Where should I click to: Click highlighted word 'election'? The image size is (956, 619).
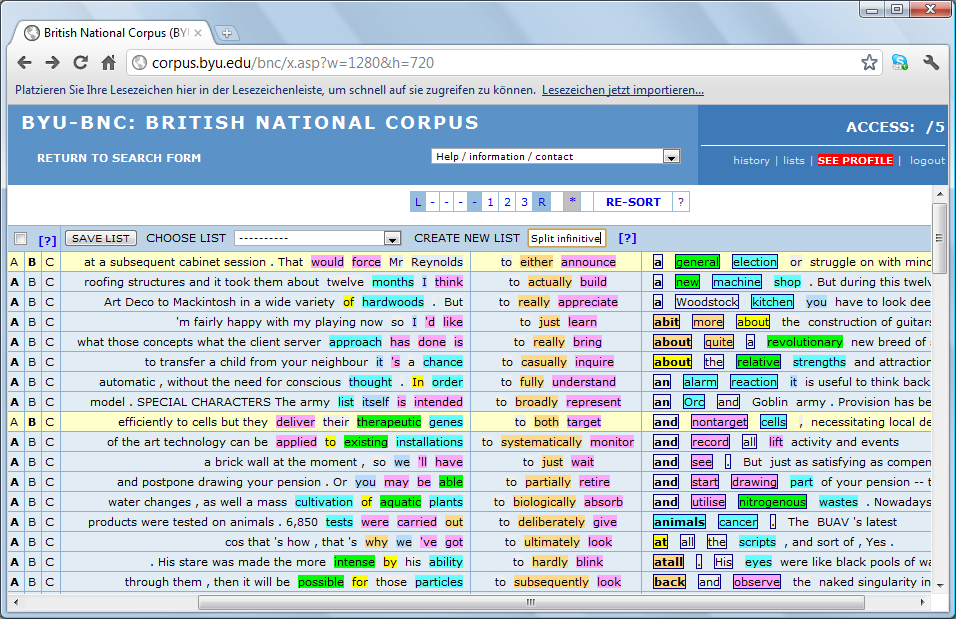click(755, 262)
